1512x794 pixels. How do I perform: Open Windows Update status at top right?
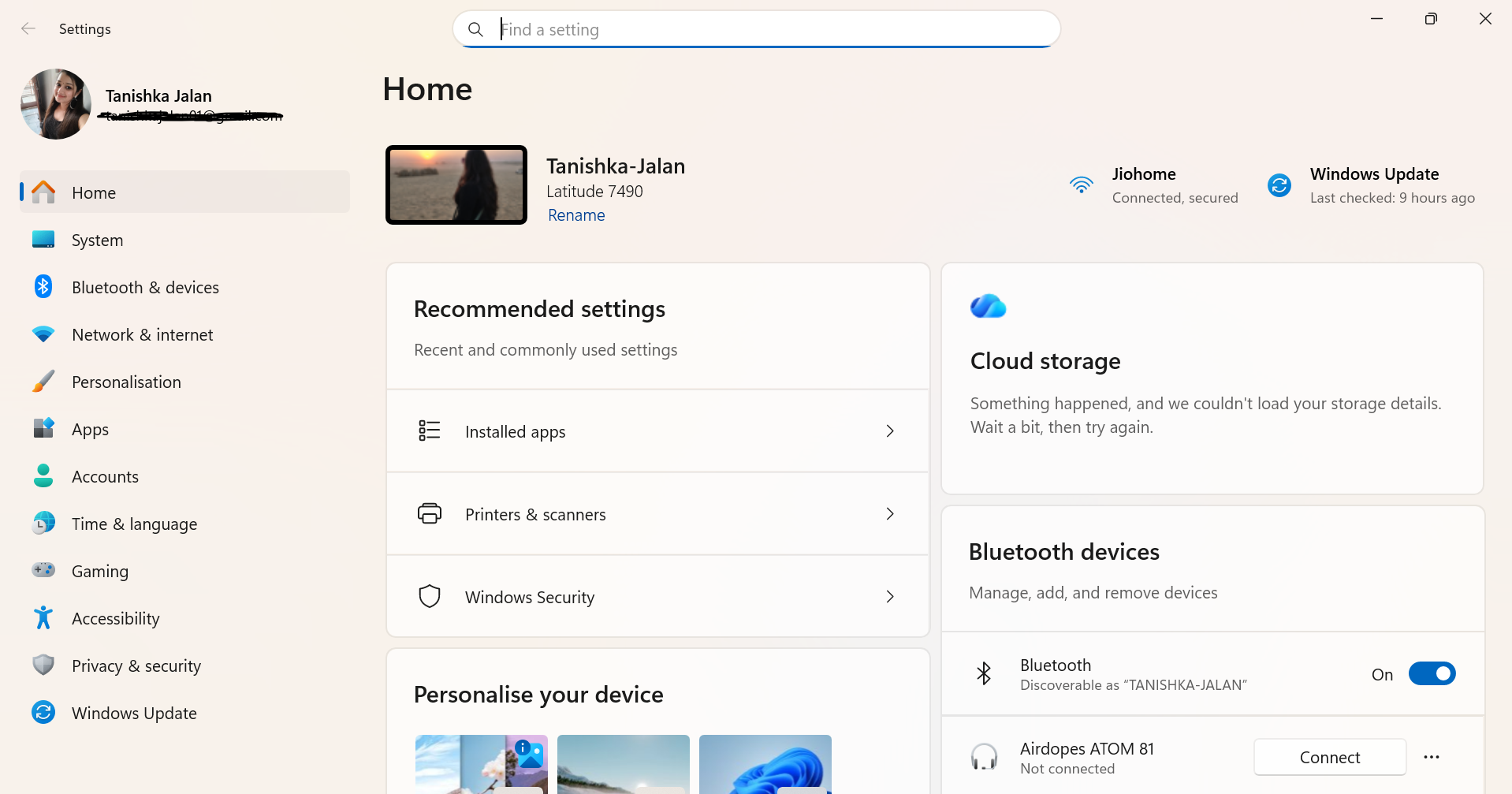click(x=1371, y=185)
